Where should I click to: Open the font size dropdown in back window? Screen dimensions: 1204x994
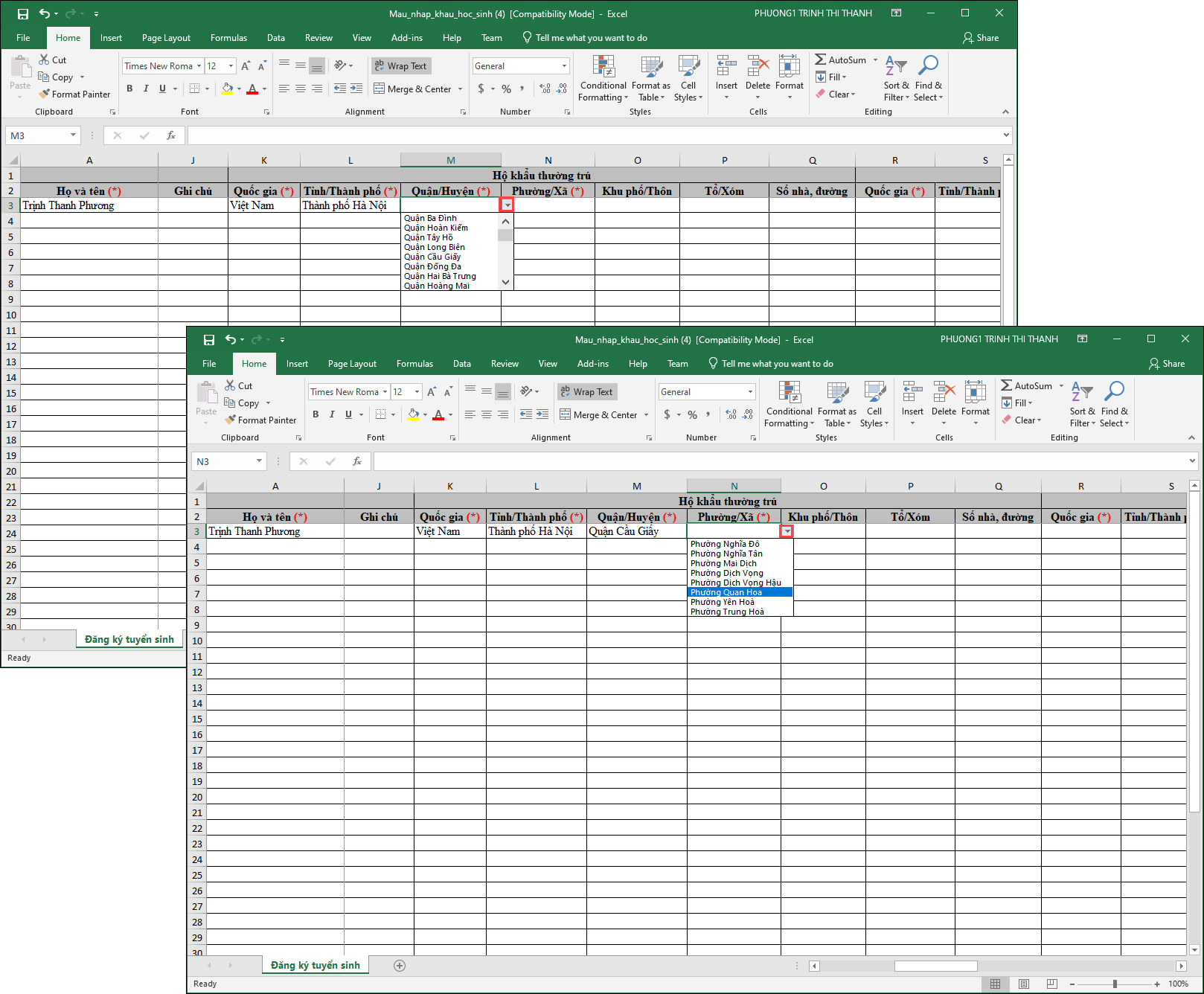pyautogui.click(x=231, y=66)
